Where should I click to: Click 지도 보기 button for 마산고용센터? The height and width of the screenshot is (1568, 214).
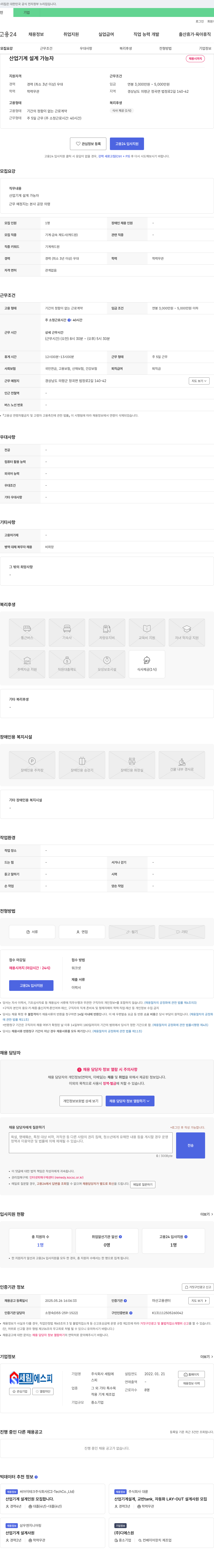coord(199,1301)
